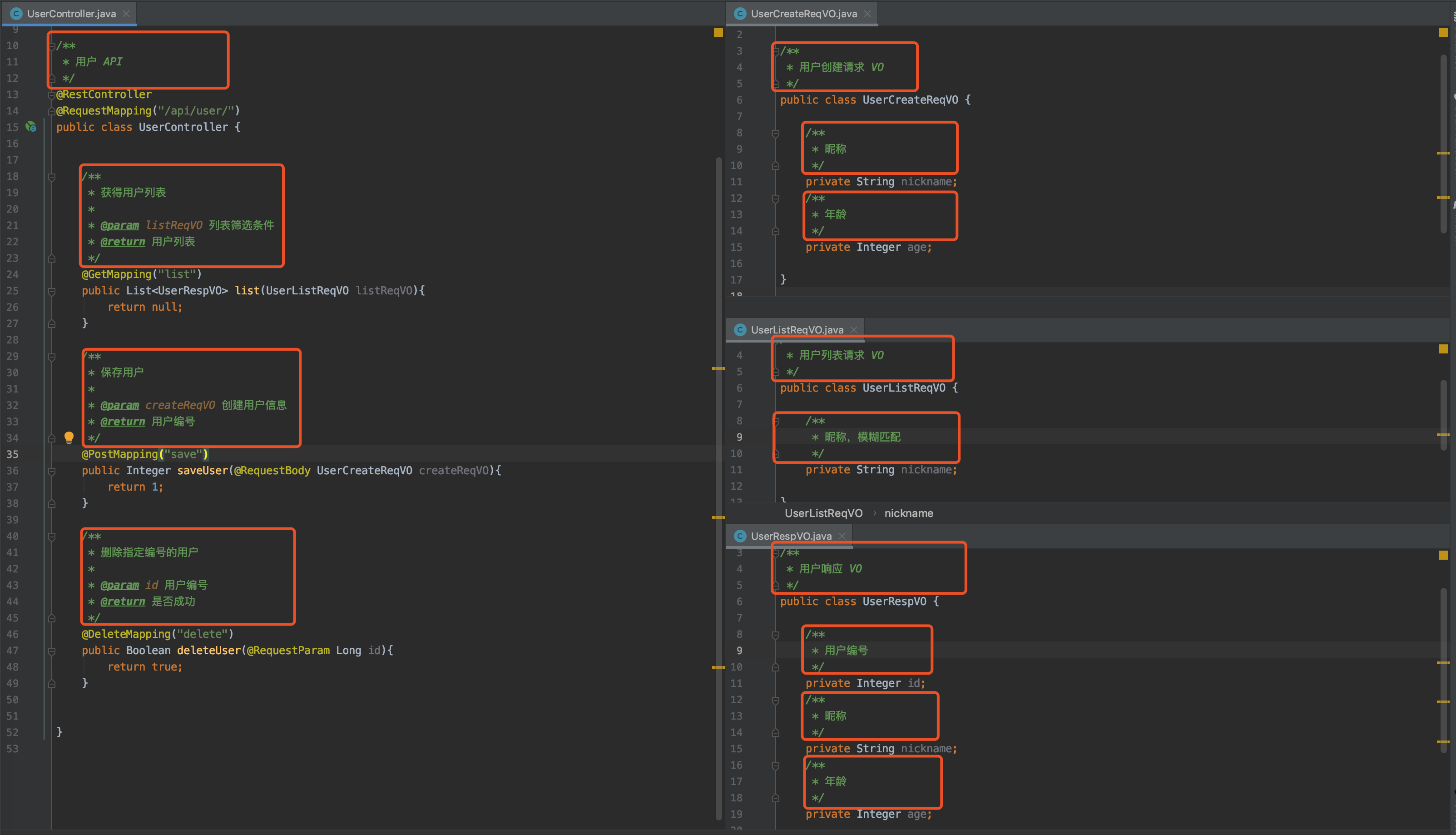
Task: Click yellow inspection indicator in UserRespVO editor
Action: (1443, 555)
